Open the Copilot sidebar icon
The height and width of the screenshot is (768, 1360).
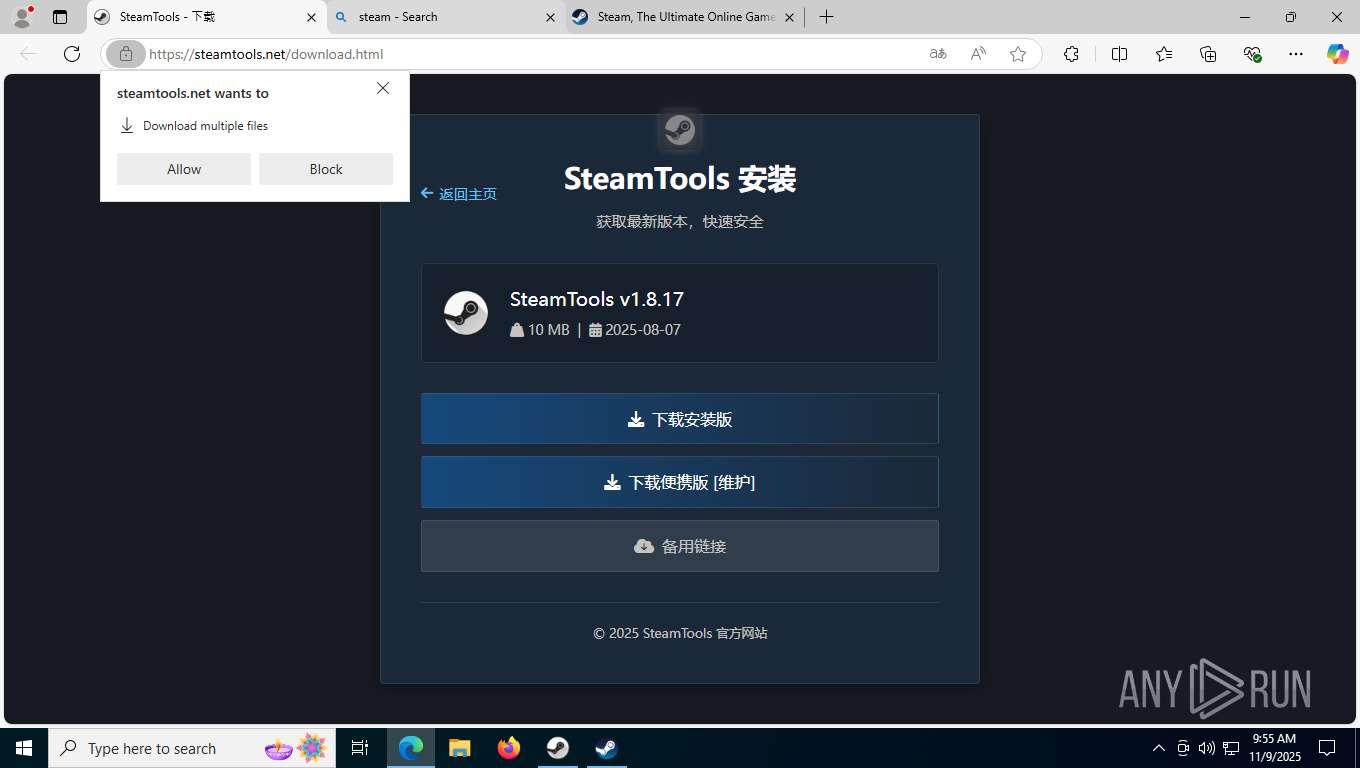click(x=1338, y=54)
